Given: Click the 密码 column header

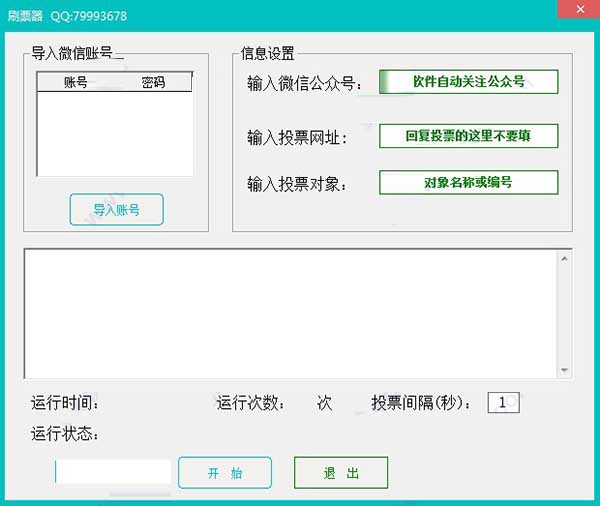Looking at the screenshot, I should coord(153,82).
